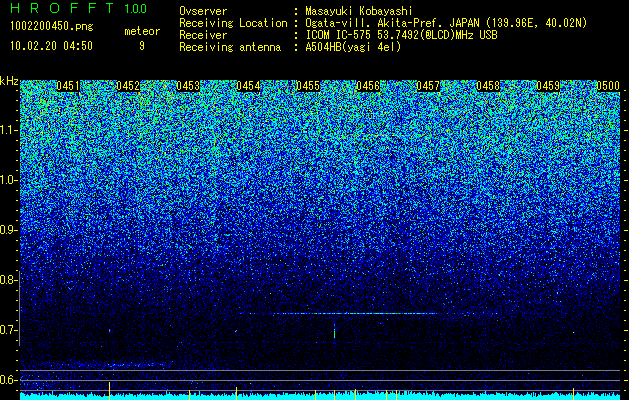629x400 pixels.
Task: Click the 0.8 kHz frequency axis label
Action: (x=9, y=280)
